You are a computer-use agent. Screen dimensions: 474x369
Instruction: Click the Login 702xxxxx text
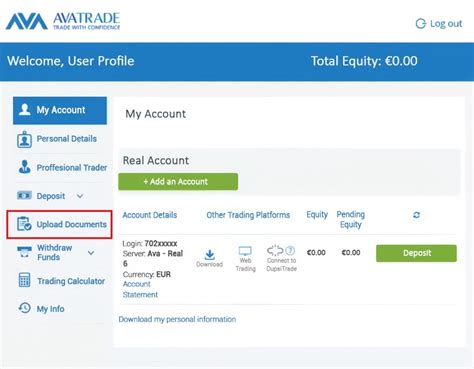[x=150, y=243]
